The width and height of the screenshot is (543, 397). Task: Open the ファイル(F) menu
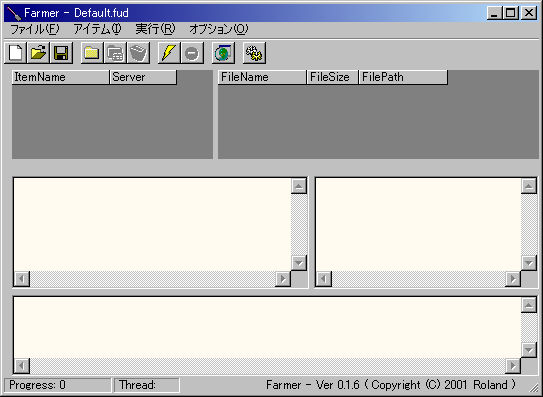(35, 29)
